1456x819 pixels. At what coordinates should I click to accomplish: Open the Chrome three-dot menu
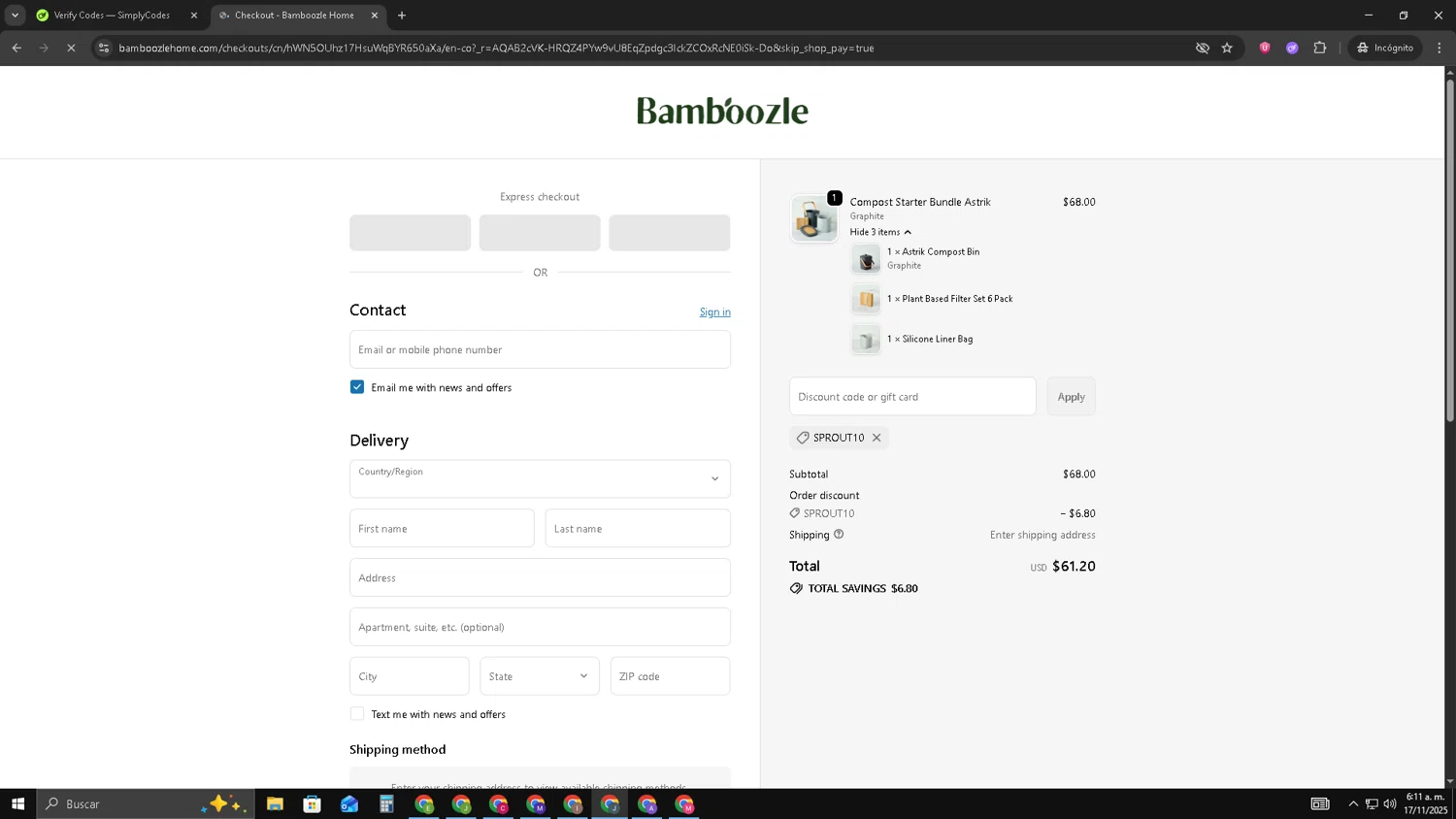1439,48
